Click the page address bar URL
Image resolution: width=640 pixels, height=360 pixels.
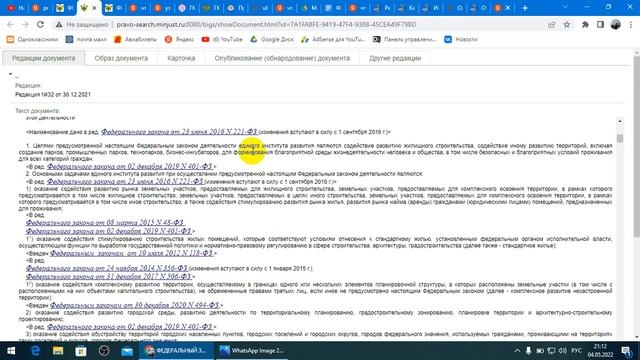pyautogui.click(x=266, y=24)
